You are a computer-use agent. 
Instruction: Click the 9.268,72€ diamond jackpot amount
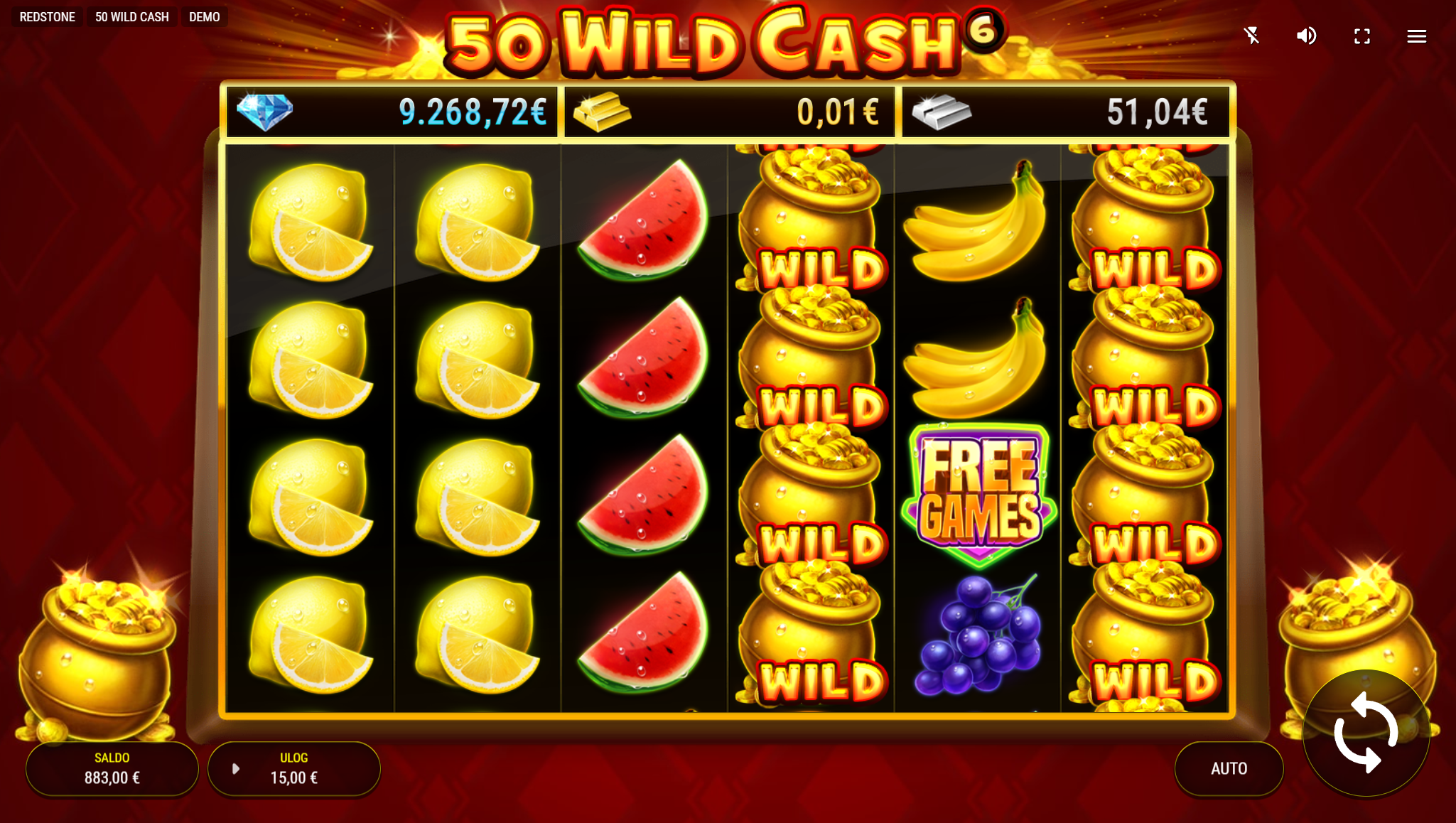473,112
